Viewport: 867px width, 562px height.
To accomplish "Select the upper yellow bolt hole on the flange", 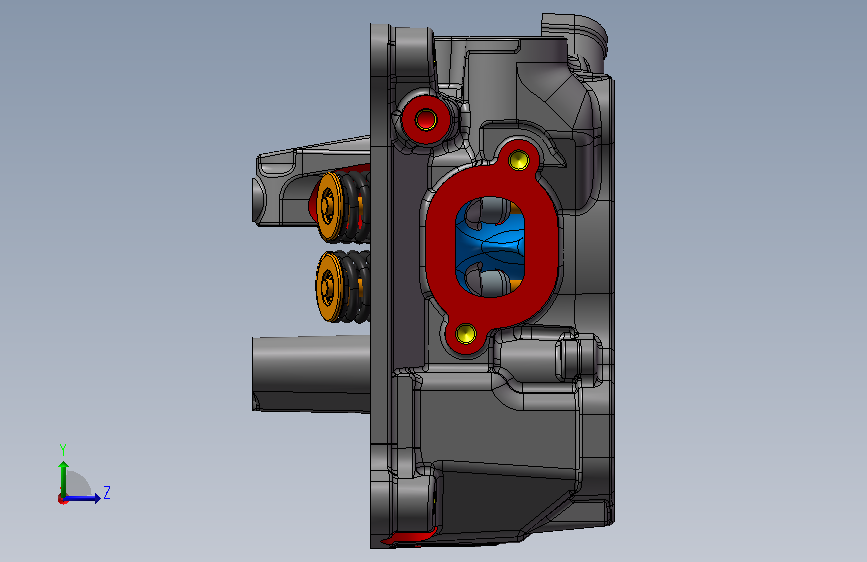I will (x=518, y=160).
